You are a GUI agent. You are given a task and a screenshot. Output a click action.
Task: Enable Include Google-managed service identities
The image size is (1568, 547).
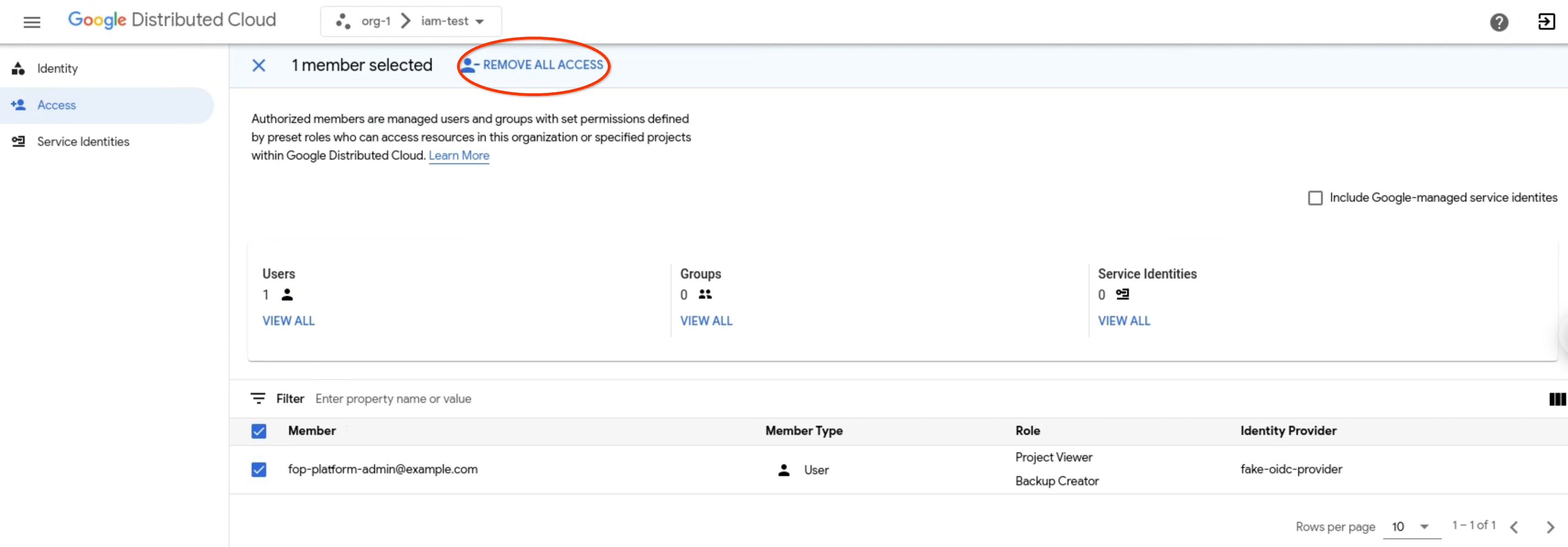tap(1315, 198)
